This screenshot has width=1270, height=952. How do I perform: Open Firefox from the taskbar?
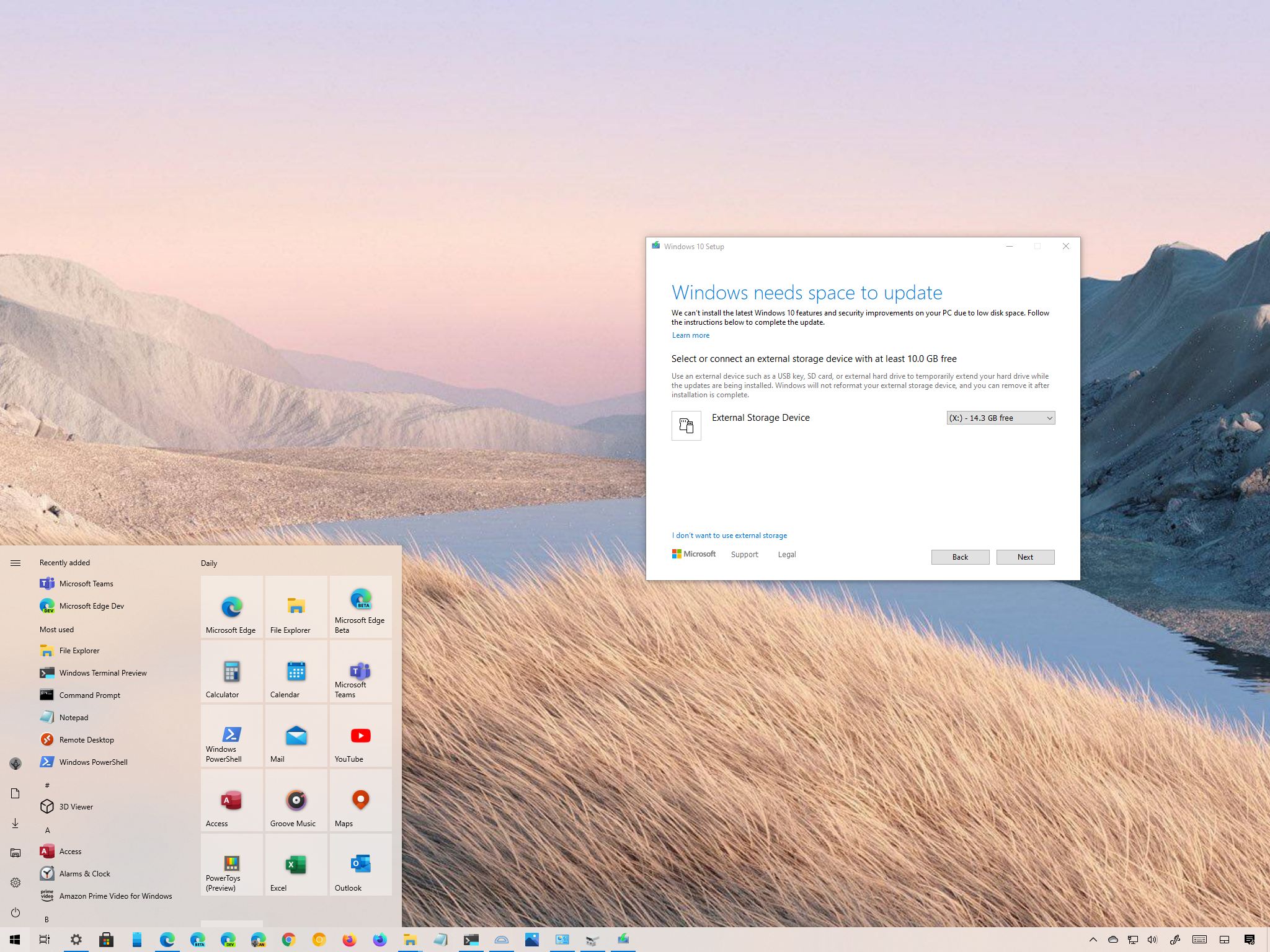pyautogui.click(x=349, y=940)
